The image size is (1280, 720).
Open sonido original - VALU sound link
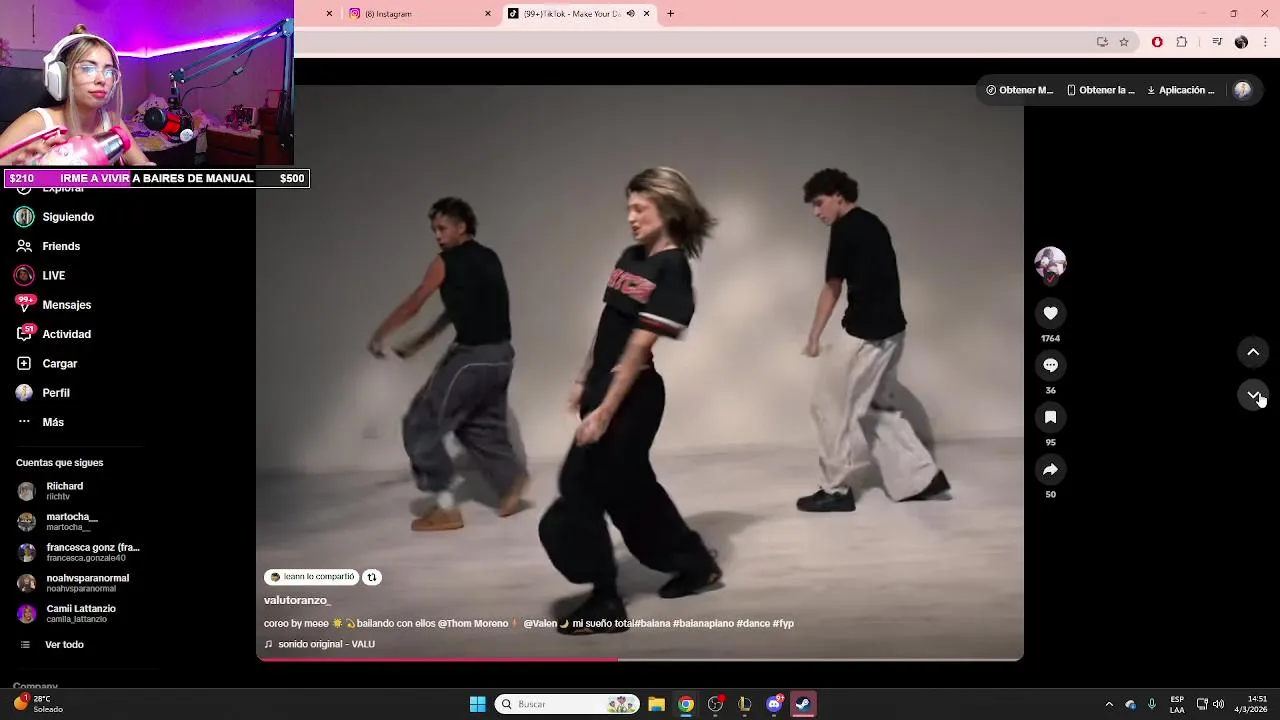[x=319, y=644]
